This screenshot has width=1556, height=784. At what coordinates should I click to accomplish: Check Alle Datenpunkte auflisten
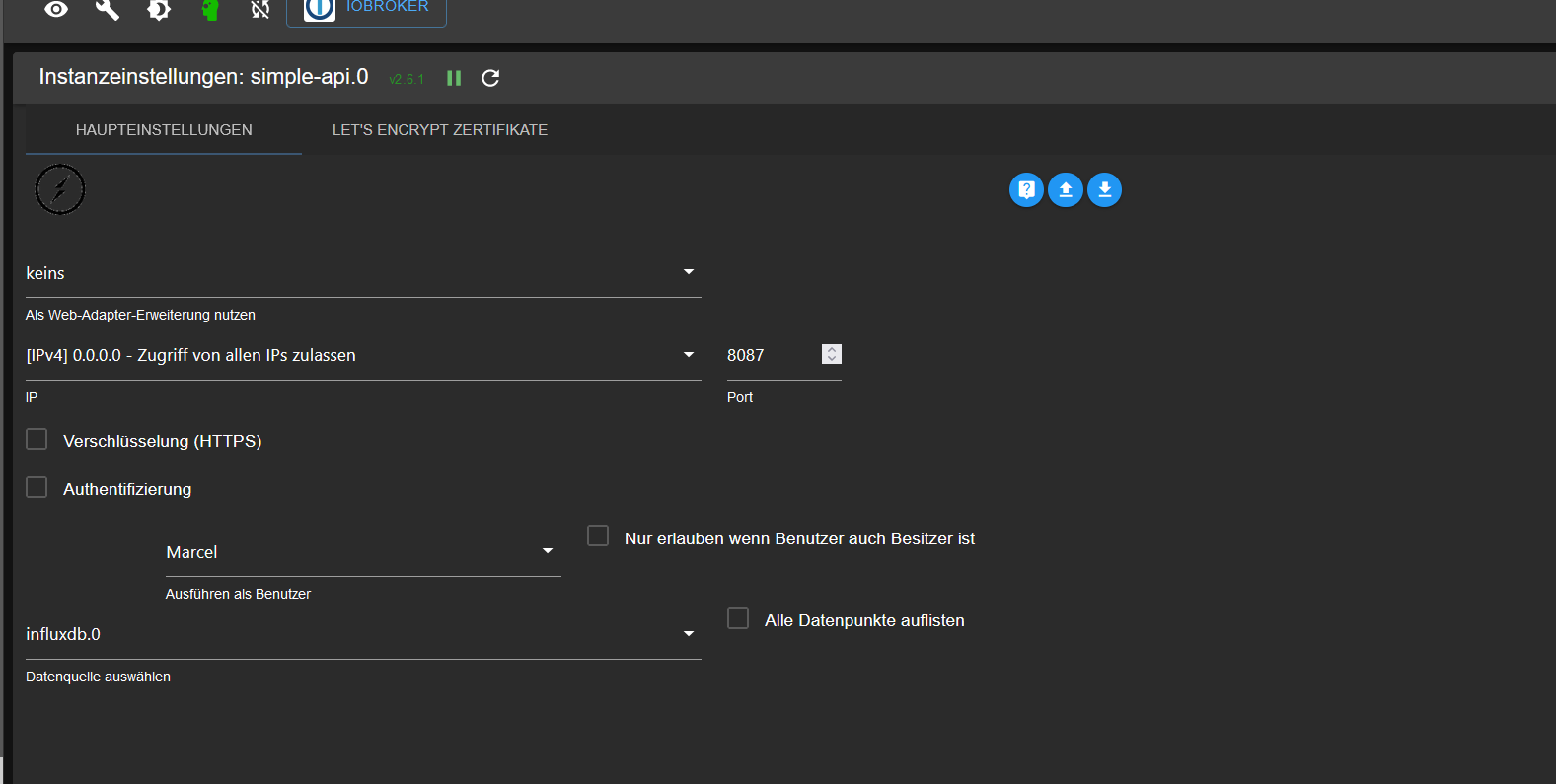[x=738, y=618]
